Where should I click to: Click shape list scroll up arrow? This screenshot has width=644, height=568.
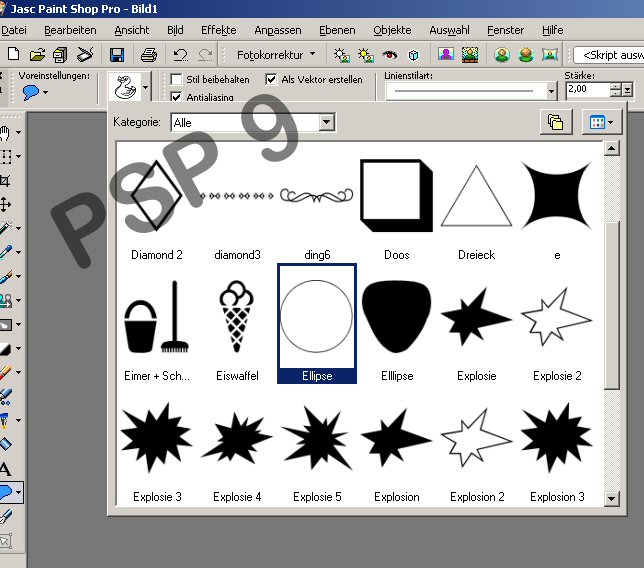612,148
